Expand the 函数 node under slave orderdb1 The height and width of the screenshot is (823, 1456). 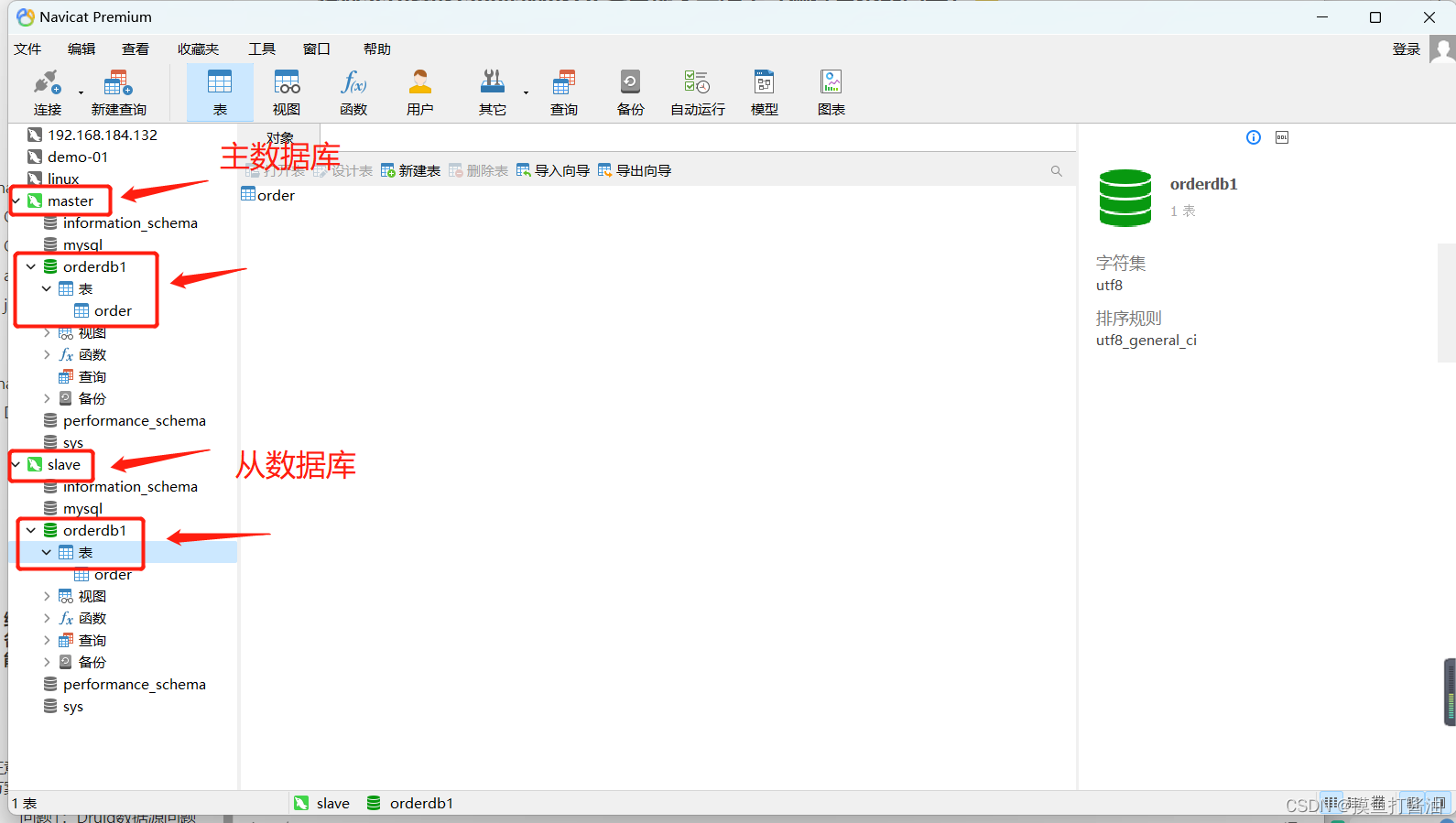tap(47, 618)
